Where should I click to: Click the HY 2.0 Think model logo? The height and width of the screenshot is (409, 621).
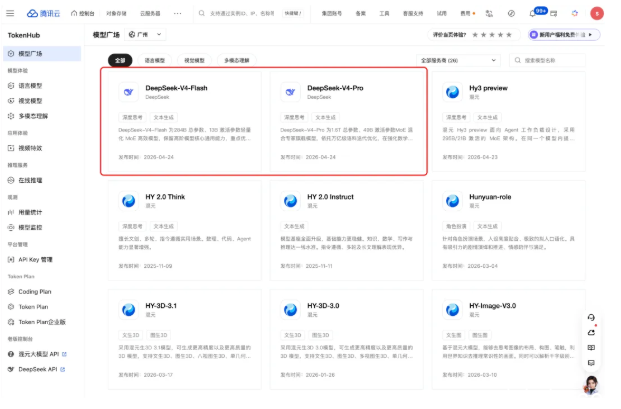[128, 201]
